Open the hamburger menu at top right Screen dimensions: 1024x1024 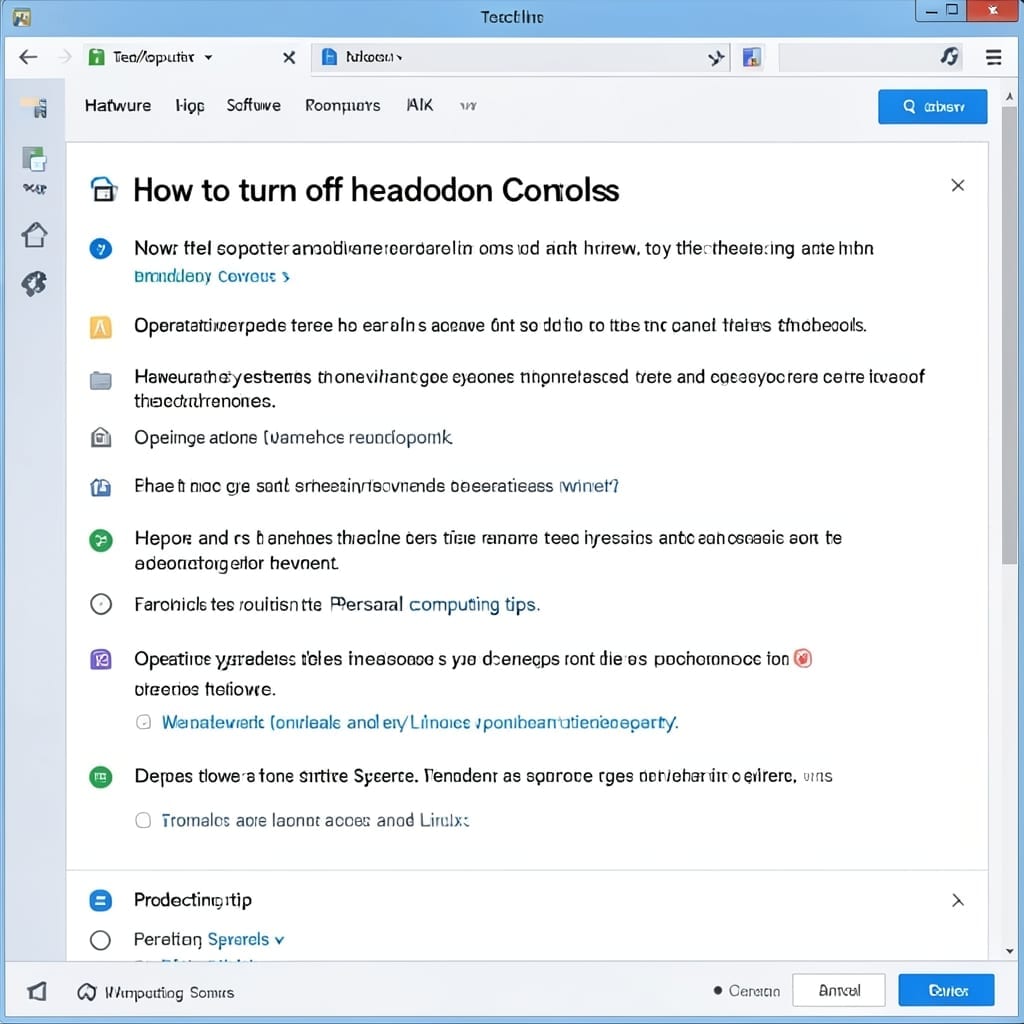pyautogui.click(x=993, y=57)
